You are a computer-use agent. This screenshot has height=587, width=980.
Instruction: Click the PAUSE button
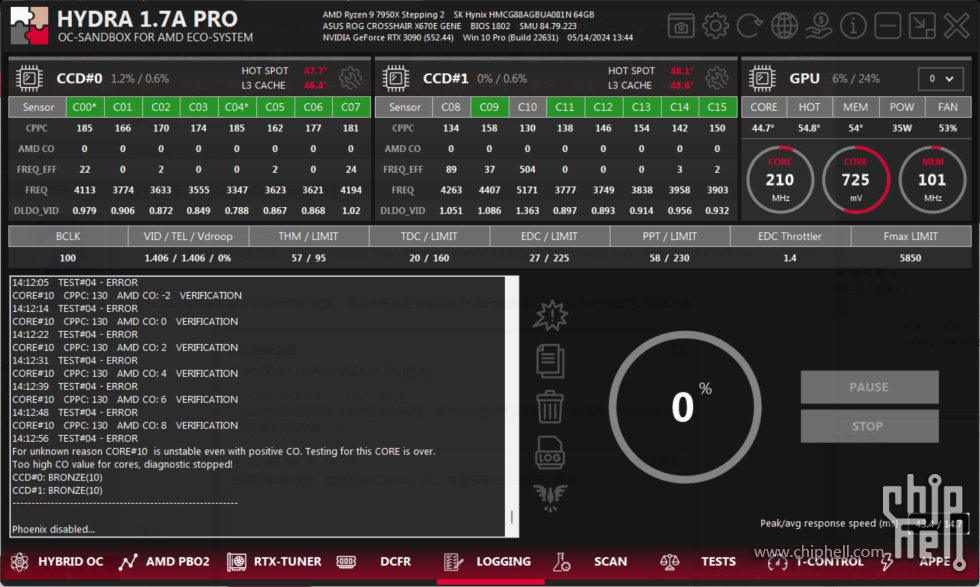tap(869, 387)
